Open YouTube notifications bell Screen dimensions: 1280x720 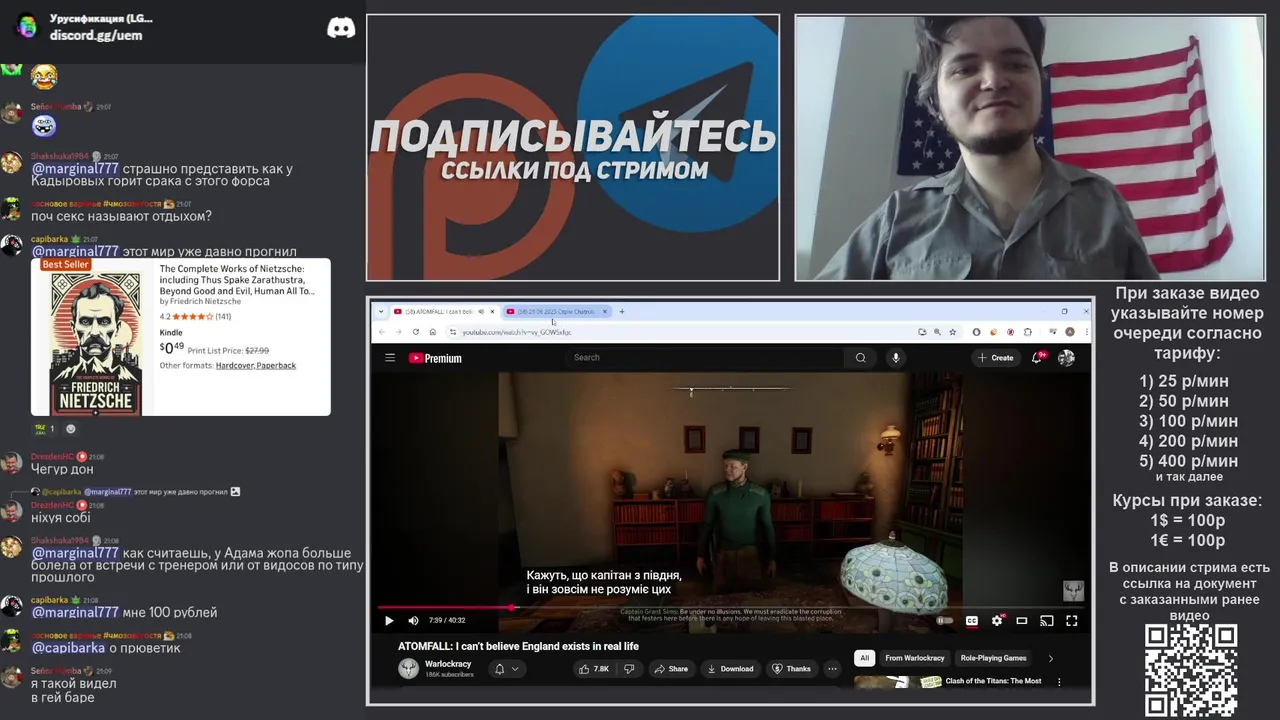pos(1038,357)
